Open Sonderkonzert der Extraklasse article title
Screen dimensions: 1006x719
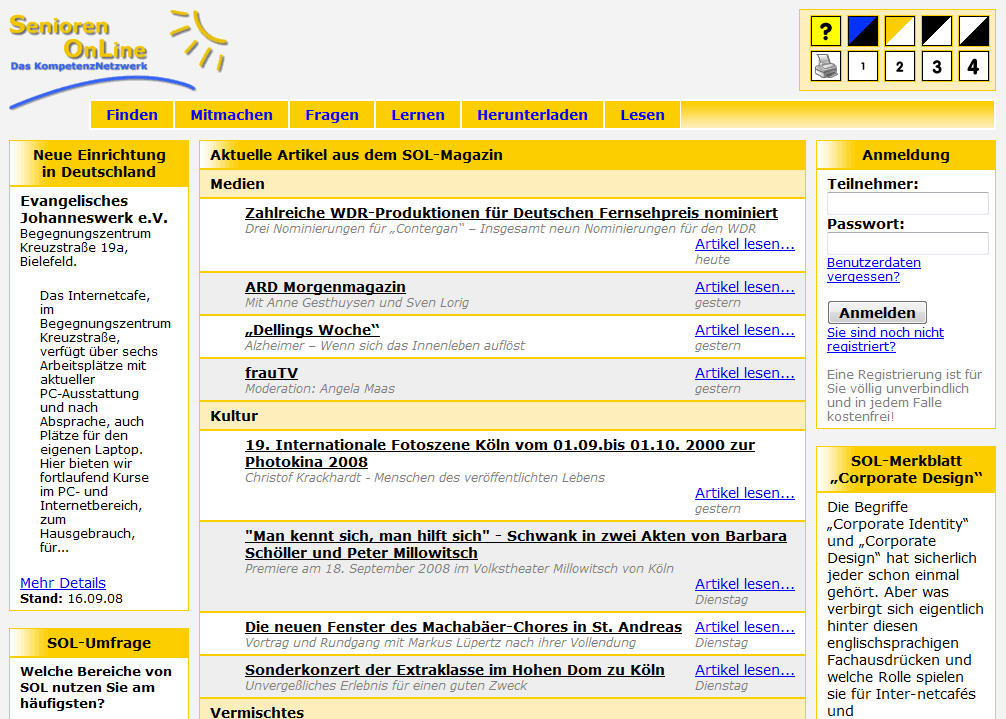pyautogui.click(x=455, y=670)
